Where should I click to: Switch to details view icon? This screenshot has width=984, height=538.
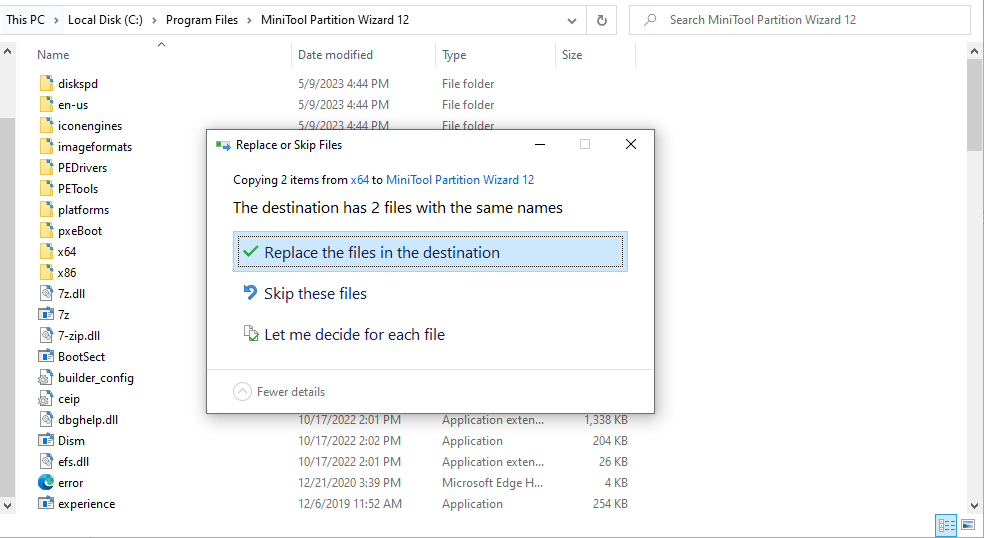tap(946, 525)
